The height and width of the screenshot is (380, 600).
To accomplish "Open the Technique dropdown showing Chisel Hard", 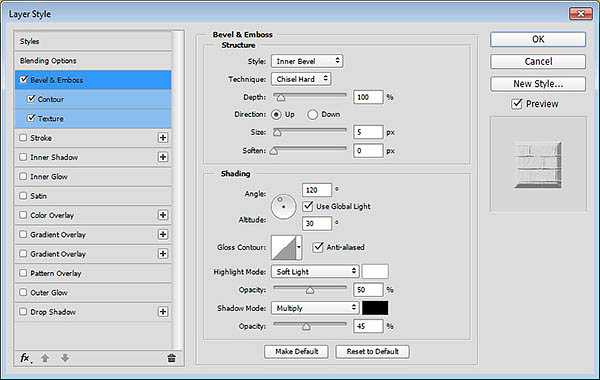I will (x=301, y=79).
